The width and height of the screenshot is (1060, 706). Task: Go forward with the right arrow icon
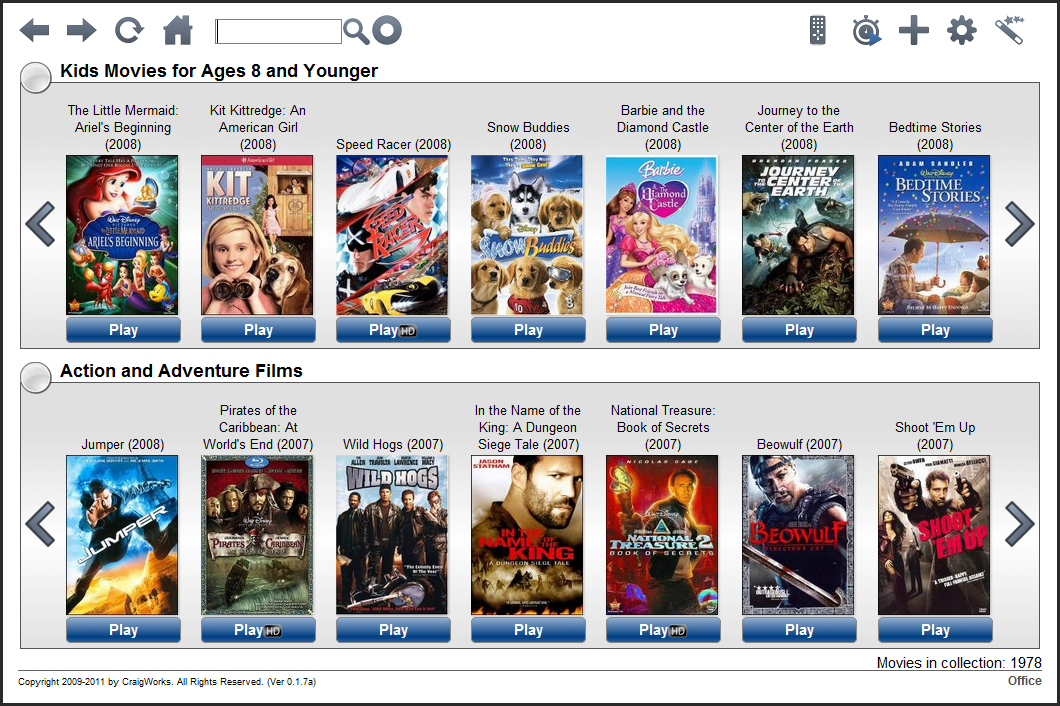pos(82,30)
